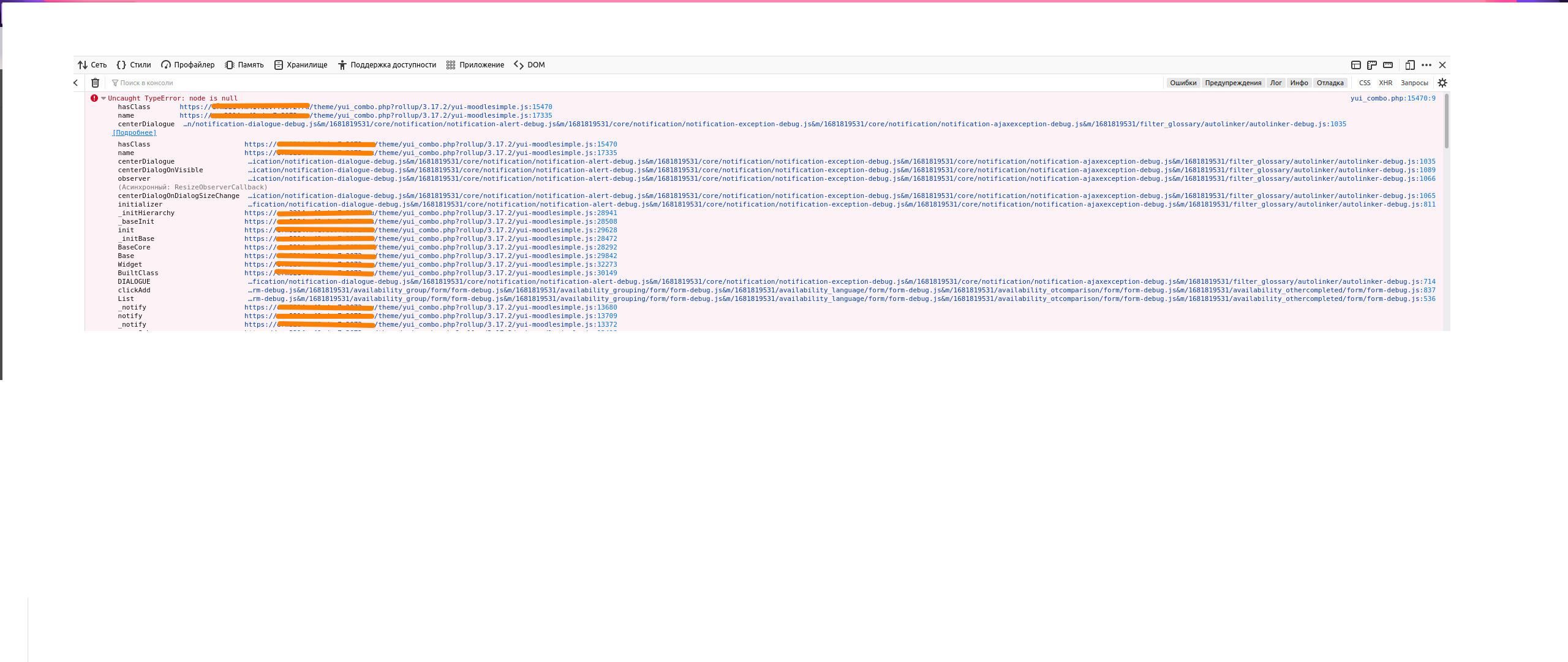The height and width of the screenshot is (662, 1568).
Task: Collapse the Uncaught TypeError stack trace
Action: (x=104, y=98)
